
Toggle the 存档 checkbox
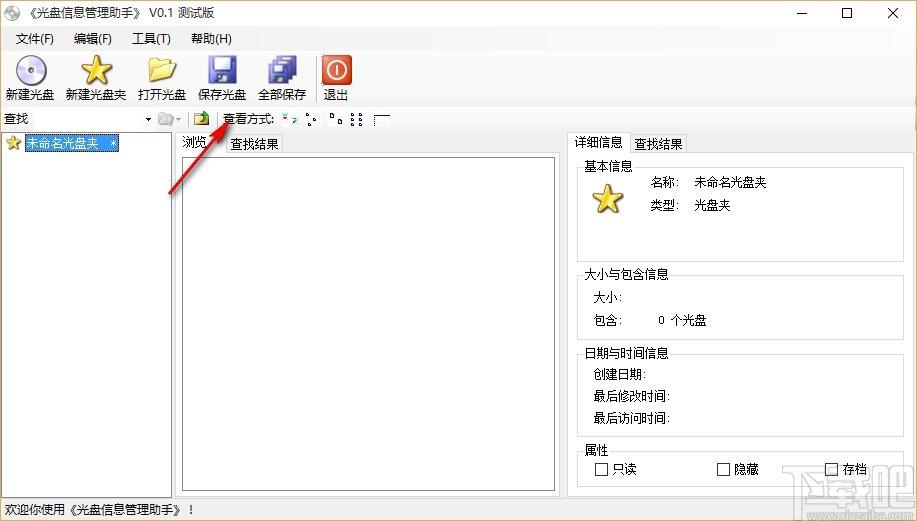[x=831, y=469]
